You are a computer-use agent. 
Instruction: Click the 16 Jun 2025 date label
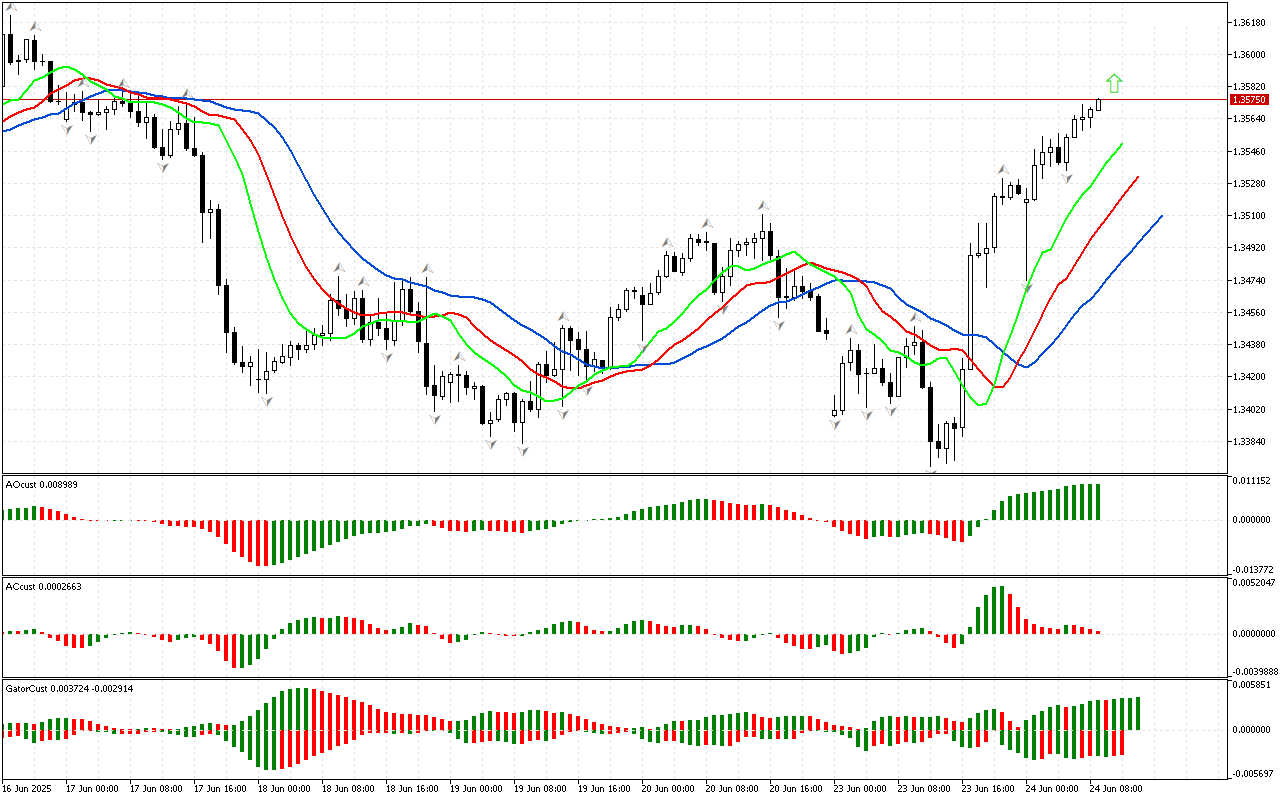(28, 789)
